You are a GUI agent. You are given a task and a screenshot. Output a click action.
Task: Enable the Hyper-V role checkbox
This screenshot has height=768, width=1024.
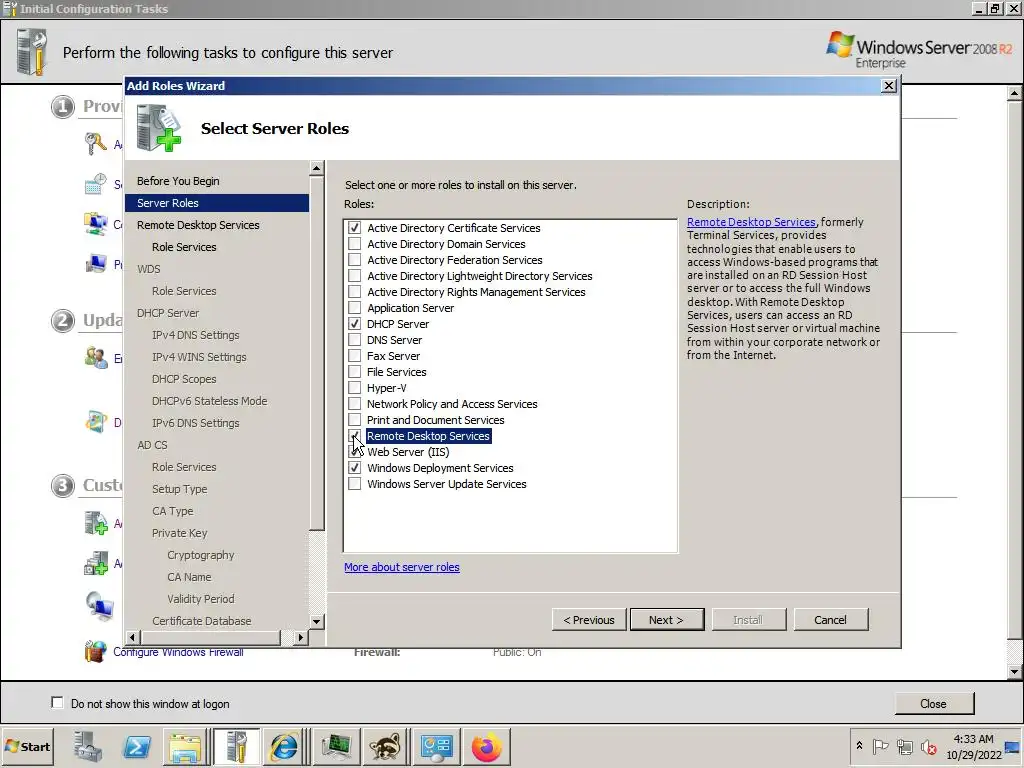[x=355, y=388]
